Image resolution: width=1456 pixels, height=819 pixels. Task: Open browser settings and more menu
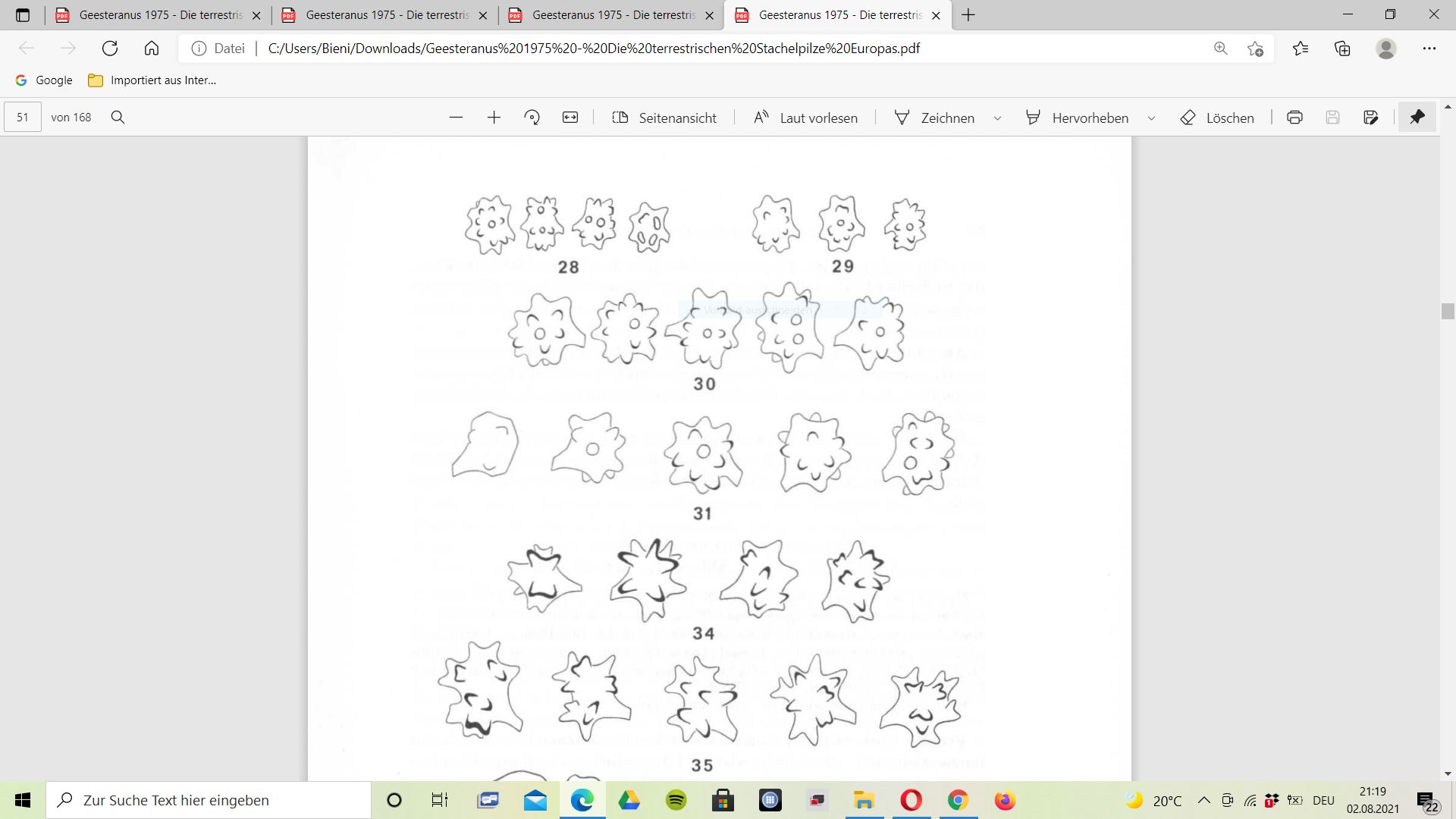click(x=1429, y=49)
